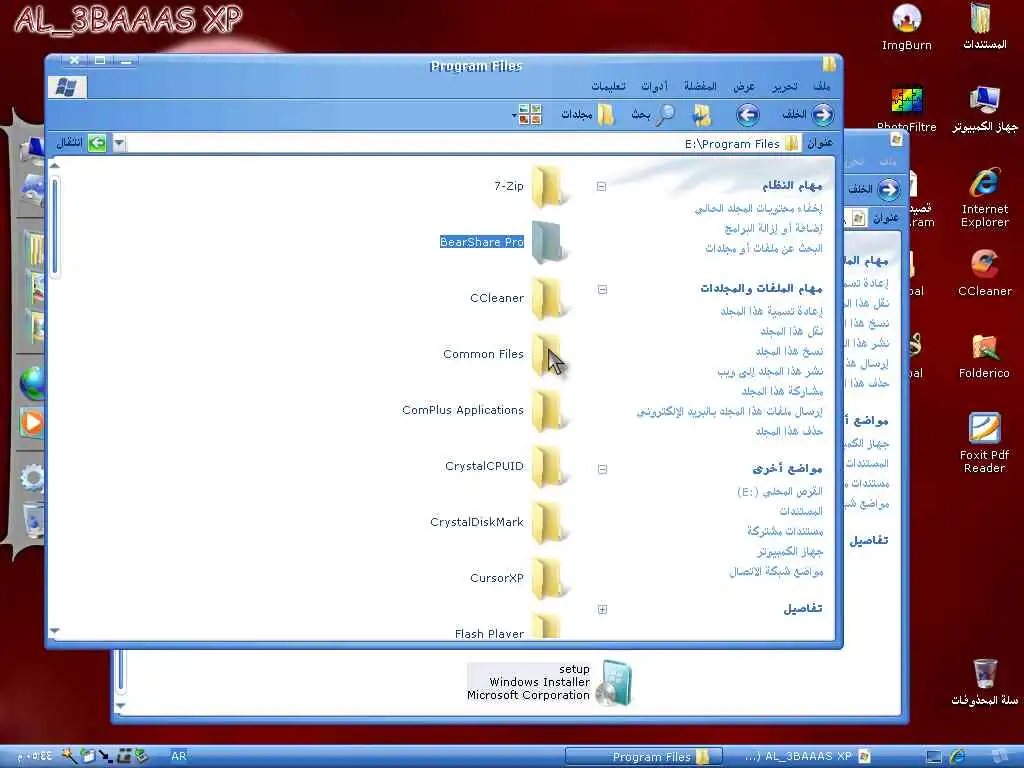
Task: Click link إعادة تسمية هذا المجلد
Action: pyautogui.click(x=771, y=312)
